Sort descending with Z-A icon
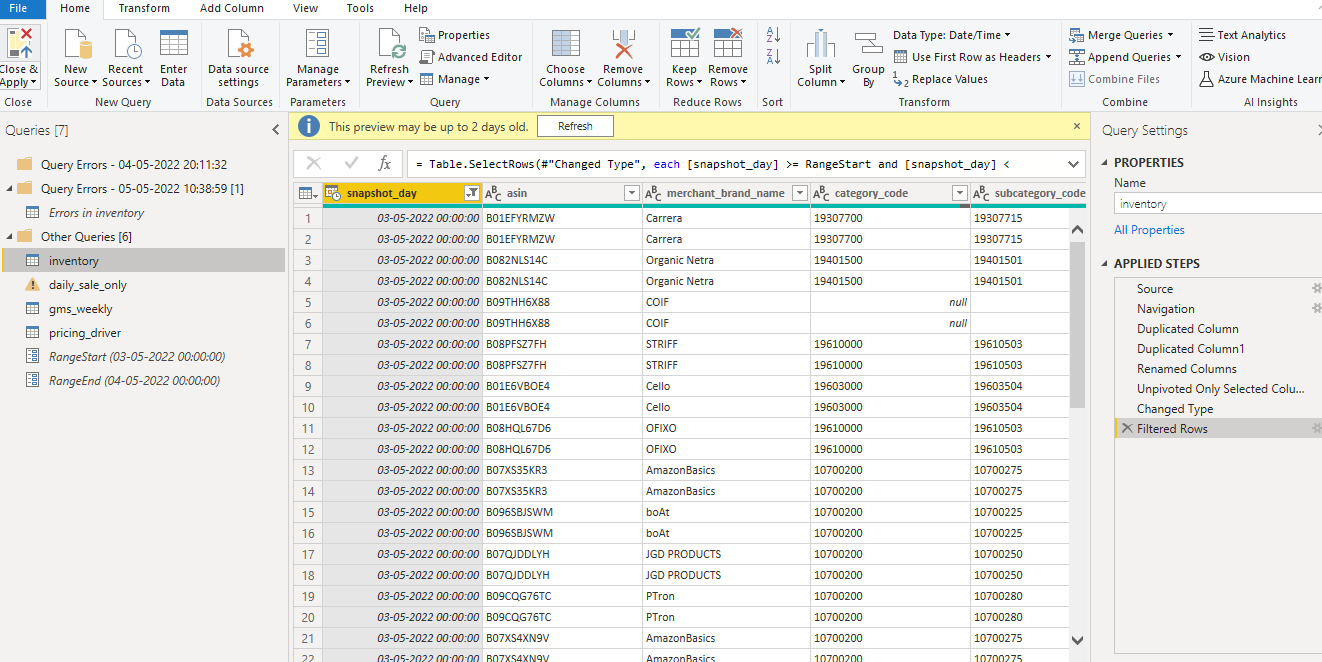This screenshot has height=662, width=1322. (773, 57)
